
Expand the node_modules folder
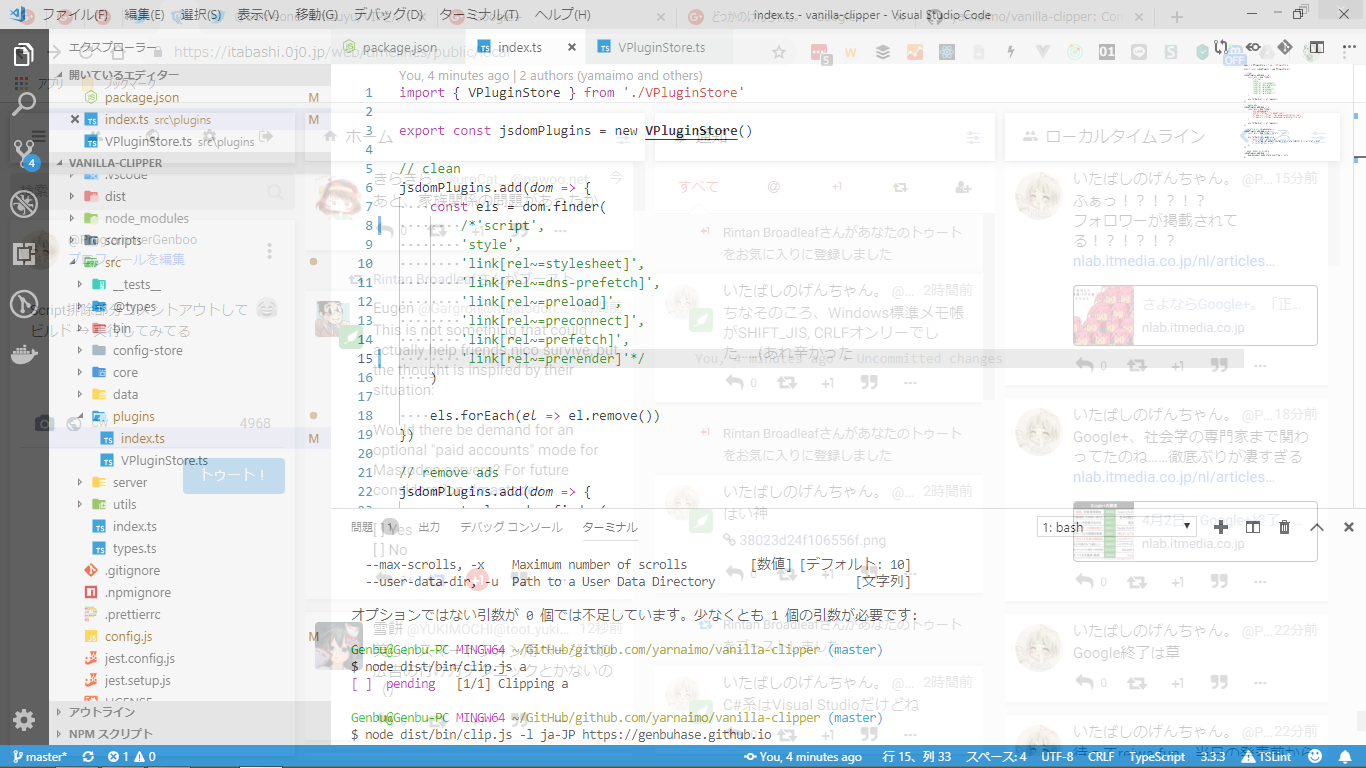146,218
